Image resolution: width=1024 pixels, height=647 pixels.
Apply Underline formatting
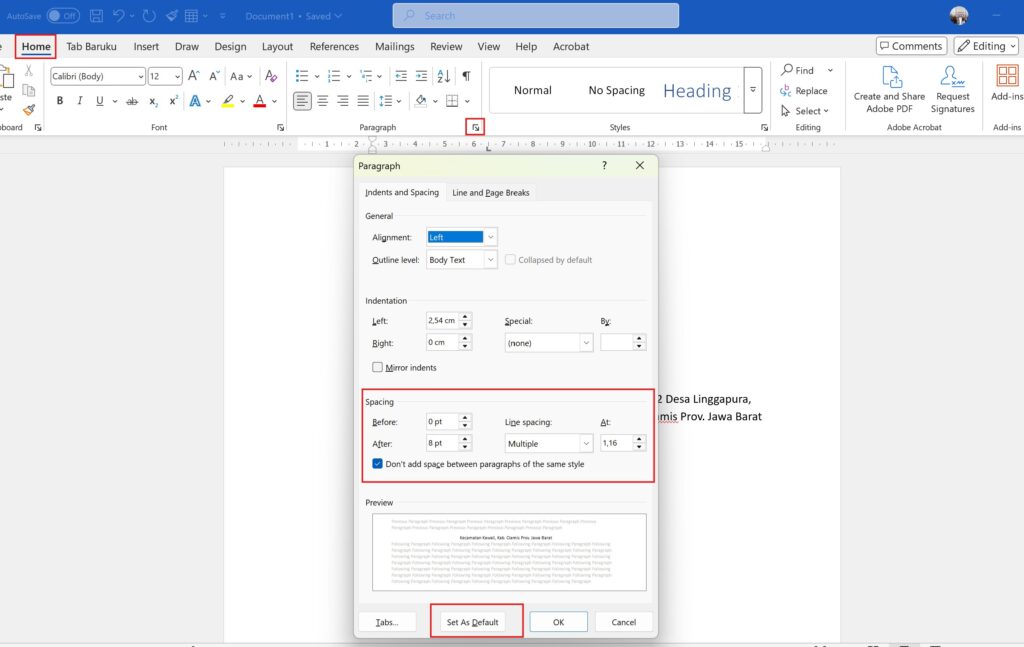(x=99, y=101)
